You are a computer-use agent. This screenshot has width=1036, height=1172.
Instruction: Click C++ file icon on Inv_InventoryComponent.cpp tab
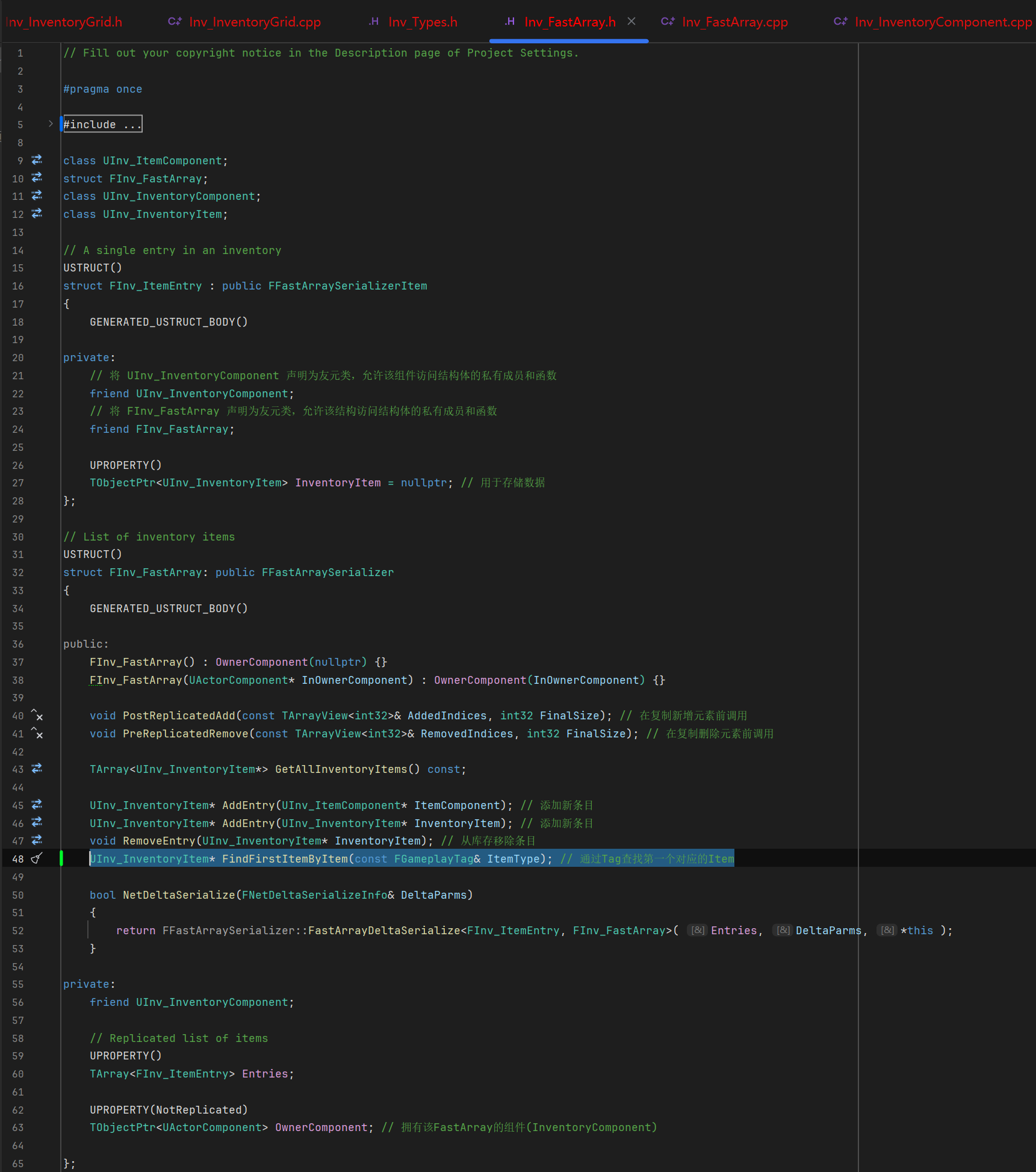point(840,22)
